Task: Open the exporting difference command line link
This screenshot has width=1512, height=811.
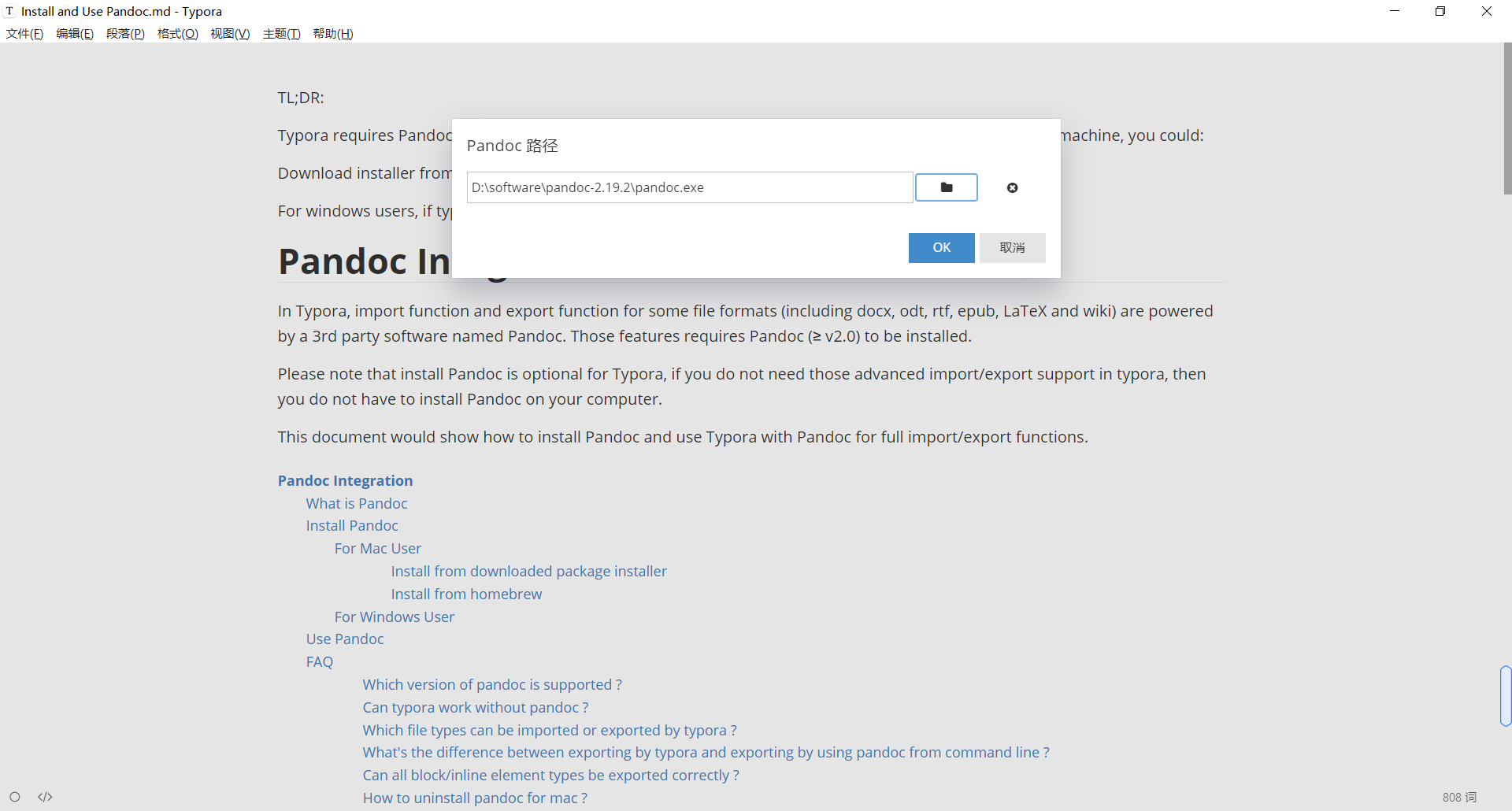Action: tap(706, 752)
